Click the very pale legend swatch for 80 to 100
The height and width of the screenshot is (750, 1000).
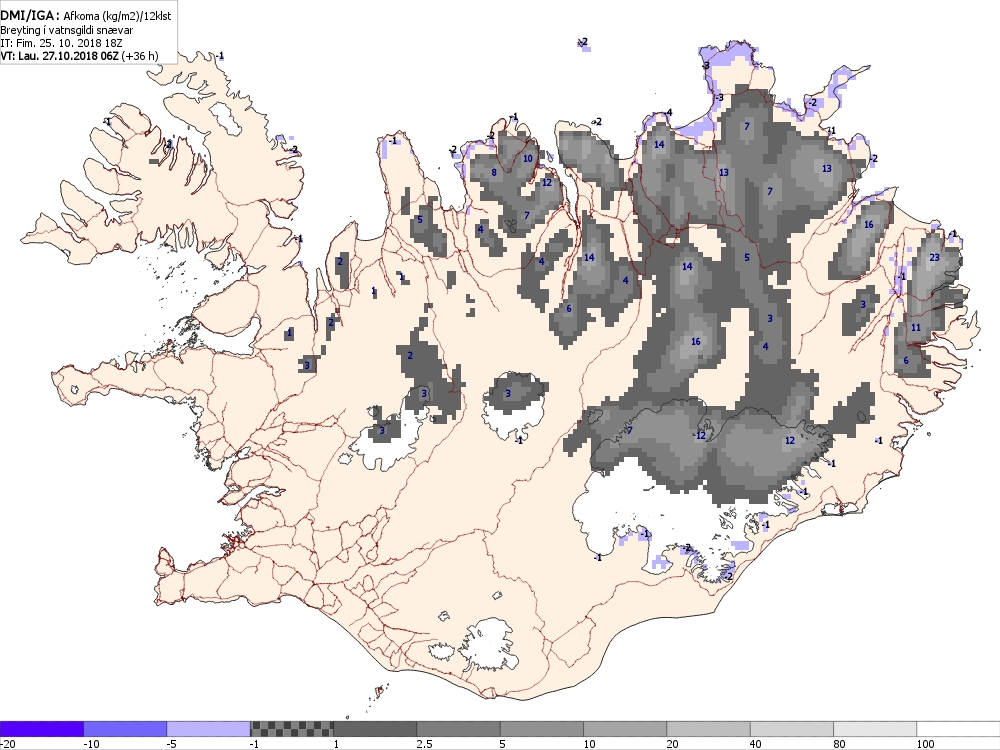tap(875, 729)
